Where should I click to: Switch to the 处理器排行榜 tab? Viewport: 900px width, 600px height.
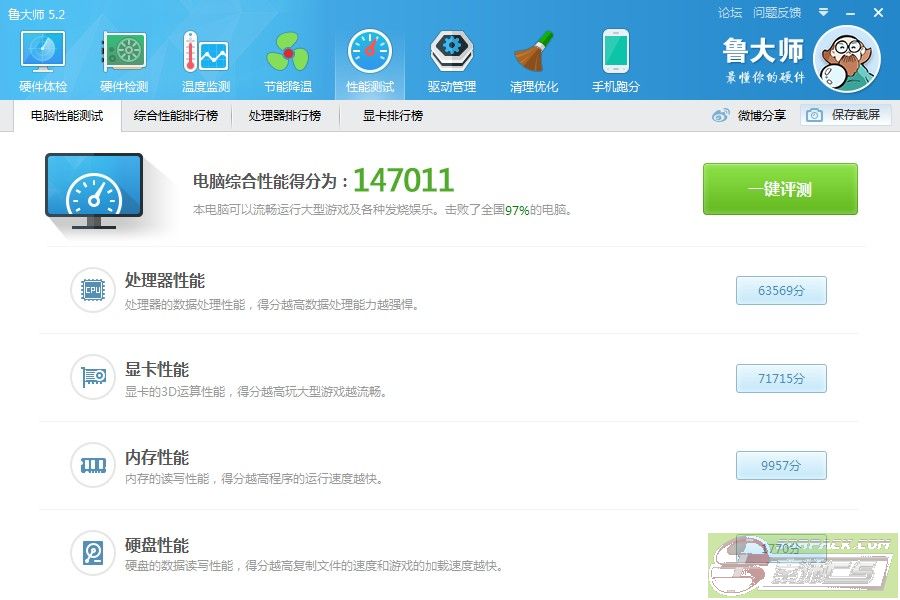(285, 116)
